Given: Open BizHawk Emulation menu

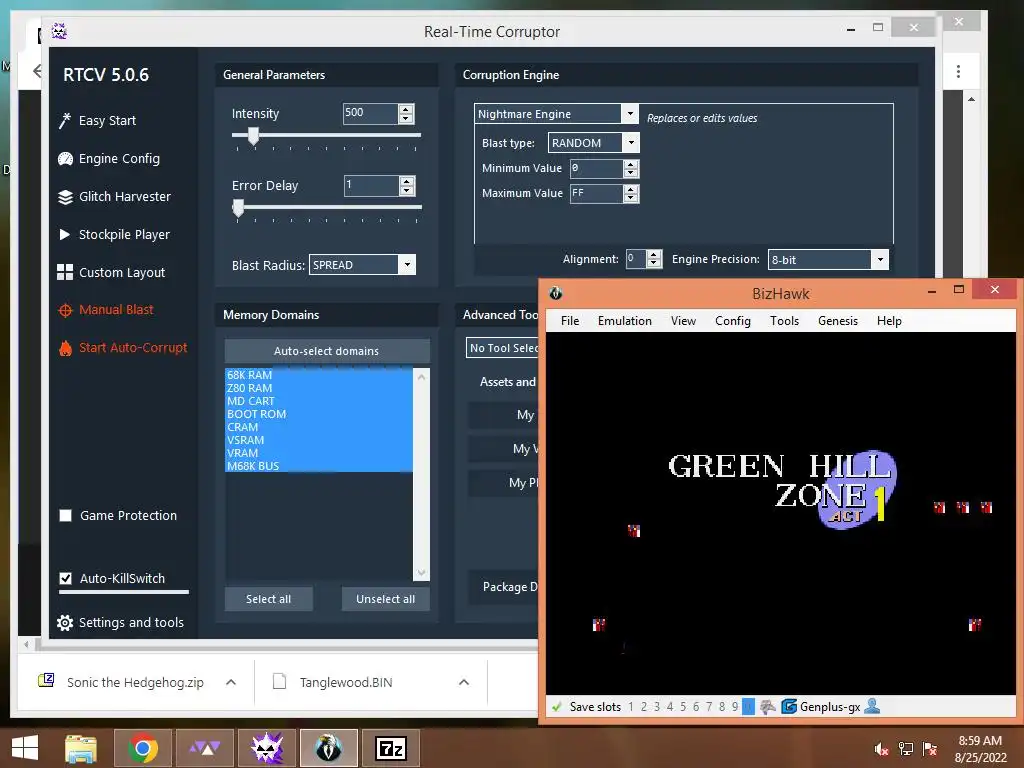Looking at the screenshot, I should (x=624, y=321).
